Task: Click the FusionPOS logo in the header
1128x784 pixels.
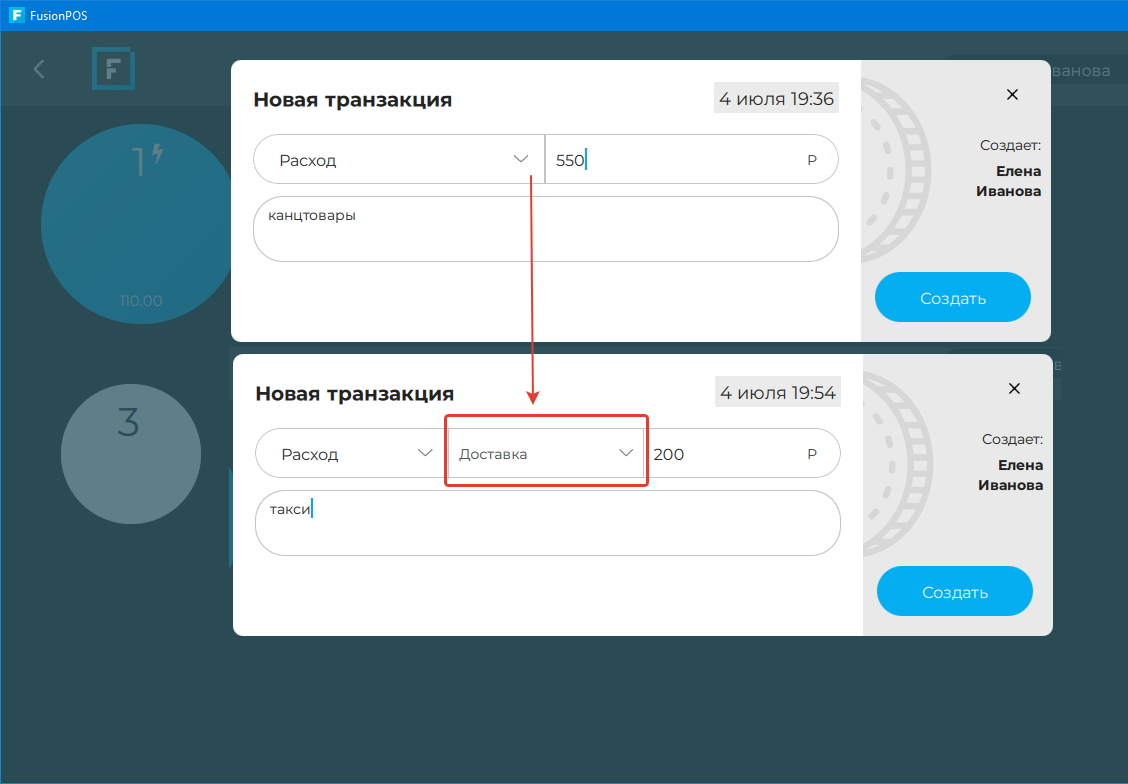Action: (113, 69)
